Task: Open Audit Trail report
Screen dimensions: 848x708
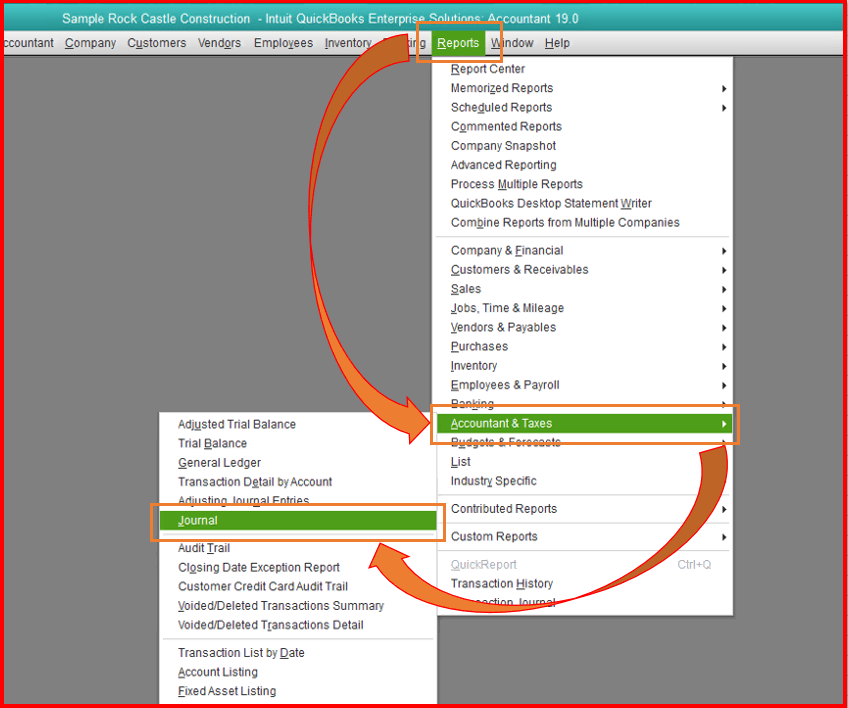Action: [x=298, y=548]
